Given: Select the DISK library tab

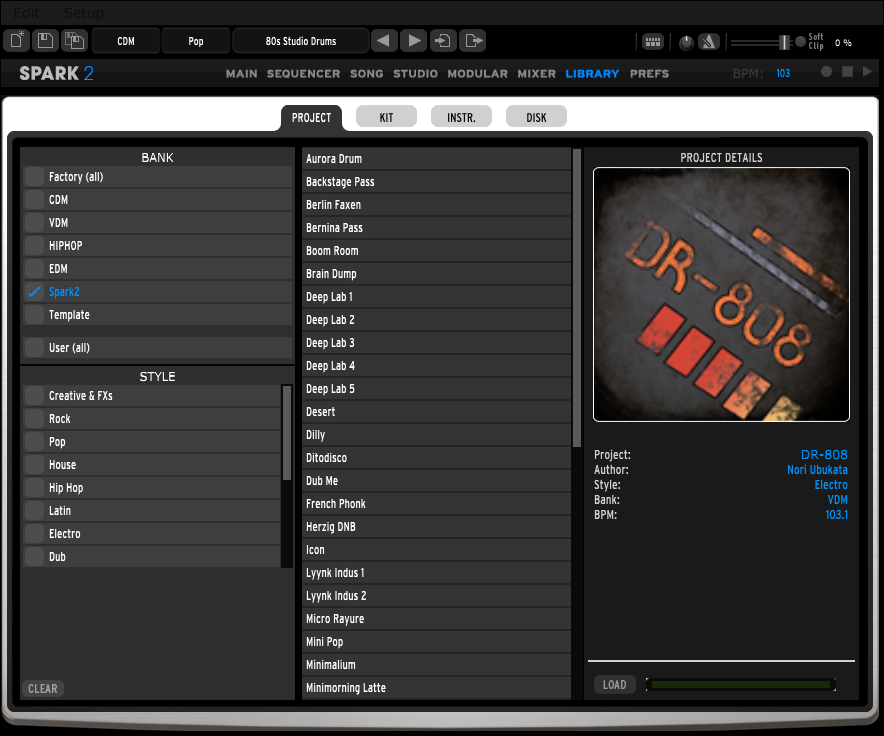Looking at the screenshot, I should 536,117.
